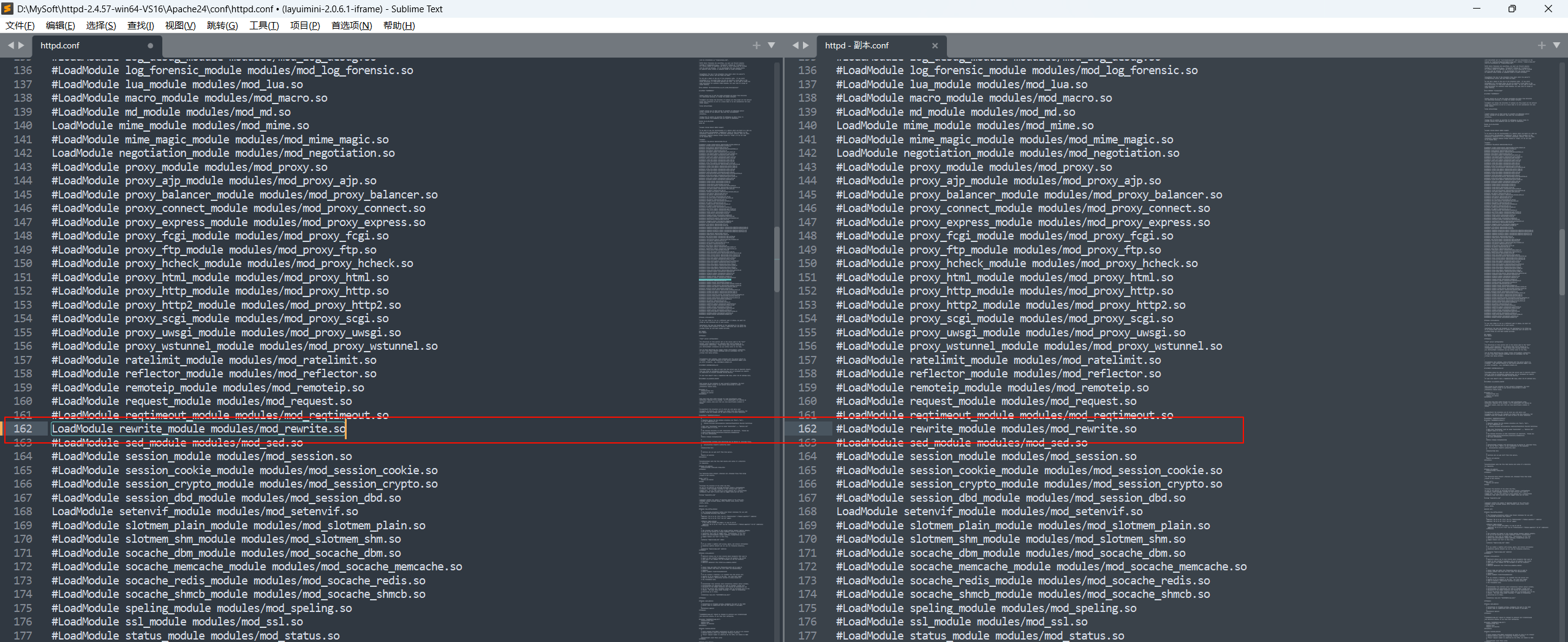Go to next tab in left pane
The image size is (1568, 642).
[x=21, y=45]
